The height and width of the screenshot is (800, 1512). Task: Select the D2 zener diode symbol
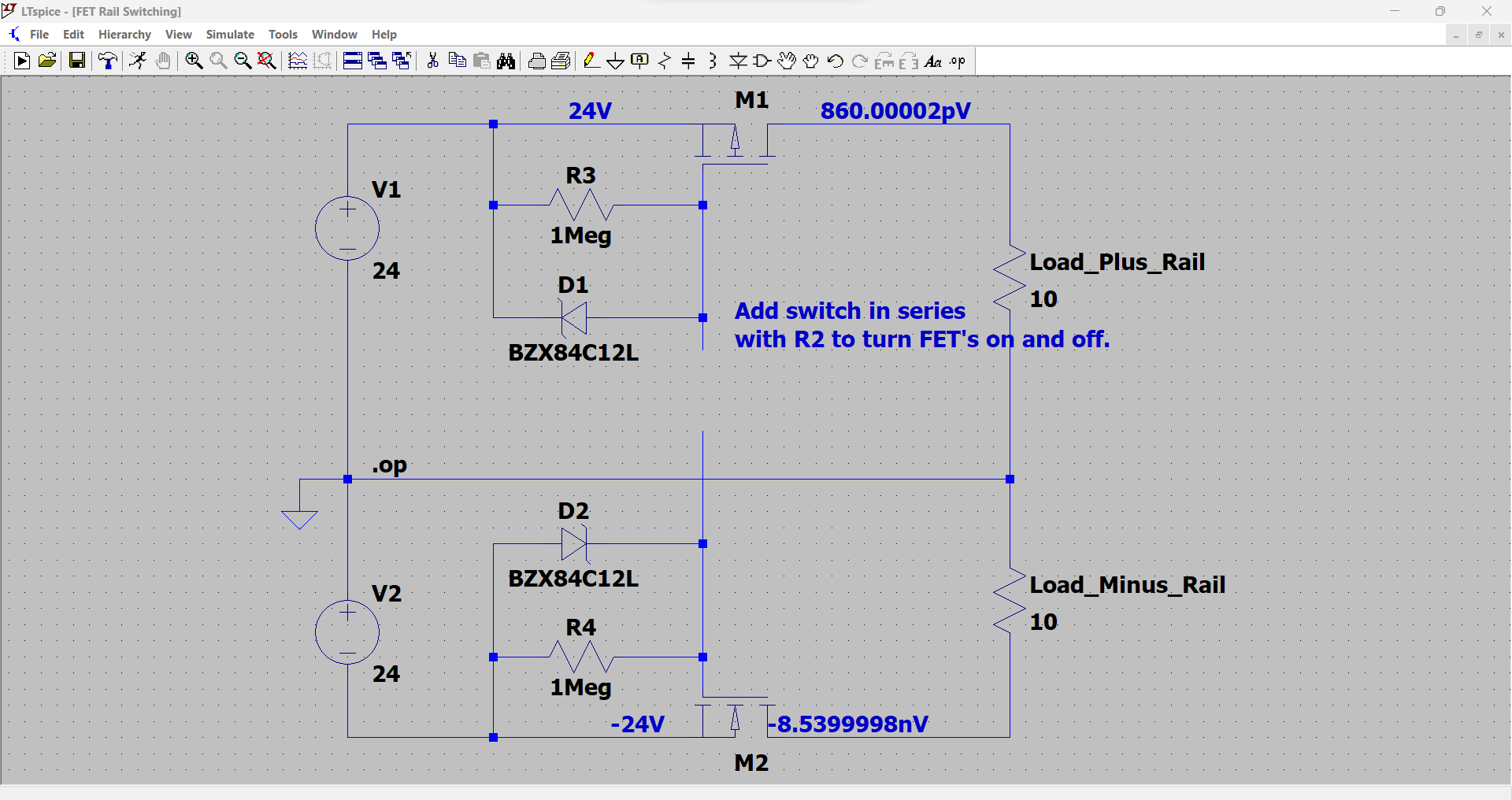pos(574,543)
